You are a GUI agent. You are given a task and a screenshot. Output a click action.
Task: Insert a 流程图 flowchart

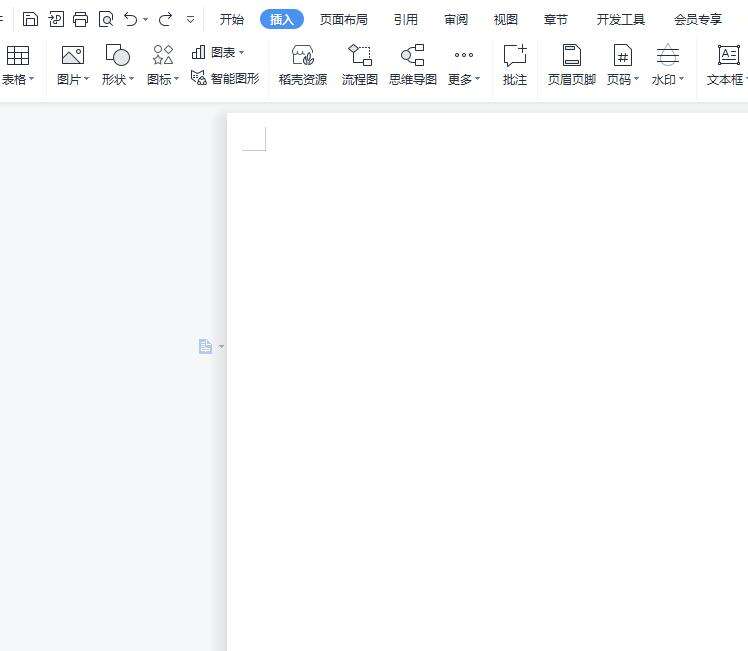[360, 66]
